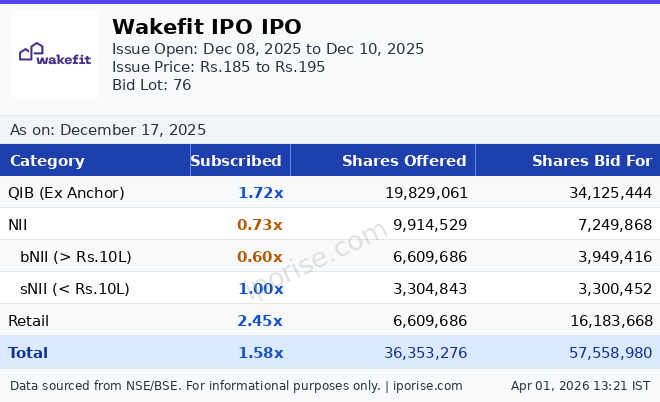
Task: Open the iporise.com link in footer
Action: point(427,386)
